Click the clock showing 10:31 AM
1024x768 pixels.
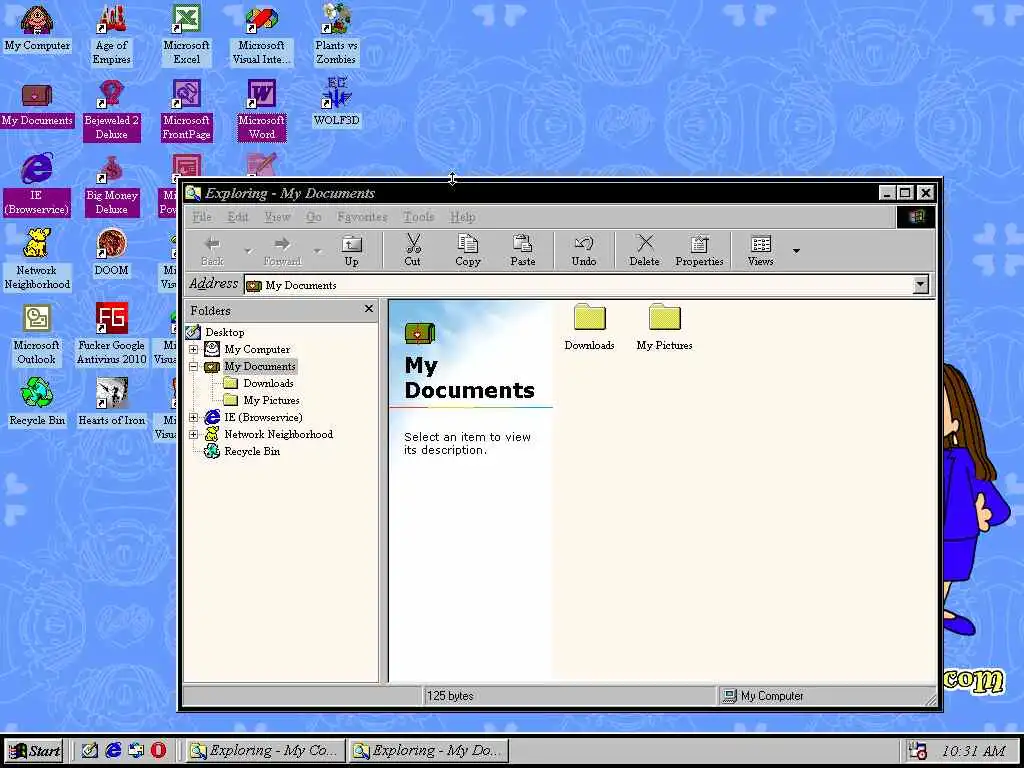point(973,752)
